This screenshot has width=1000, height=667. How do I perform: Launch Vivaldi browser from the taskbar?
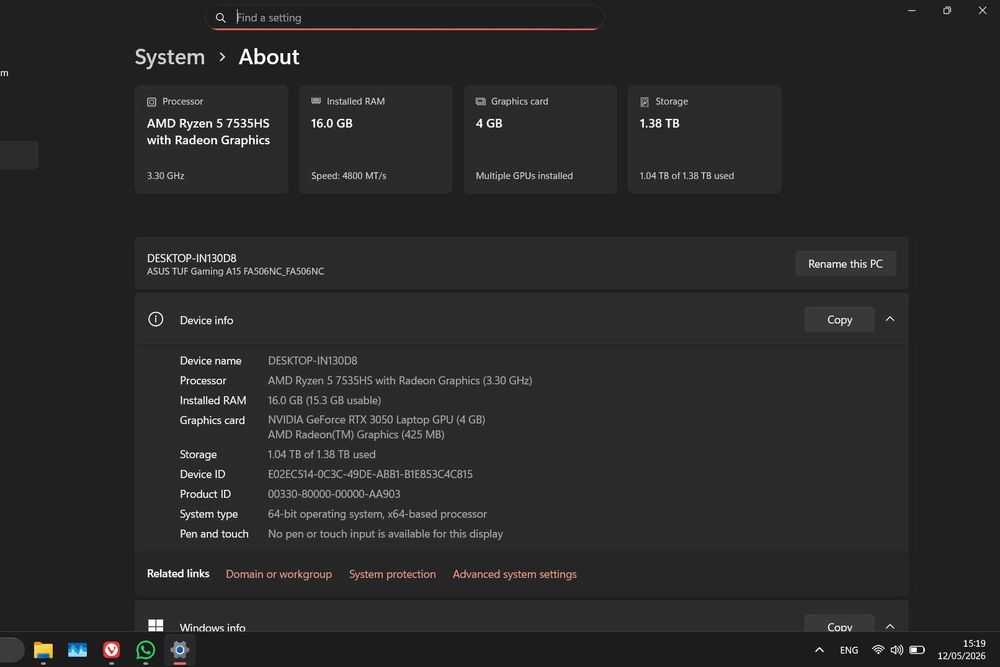click(x=112, y=650)
